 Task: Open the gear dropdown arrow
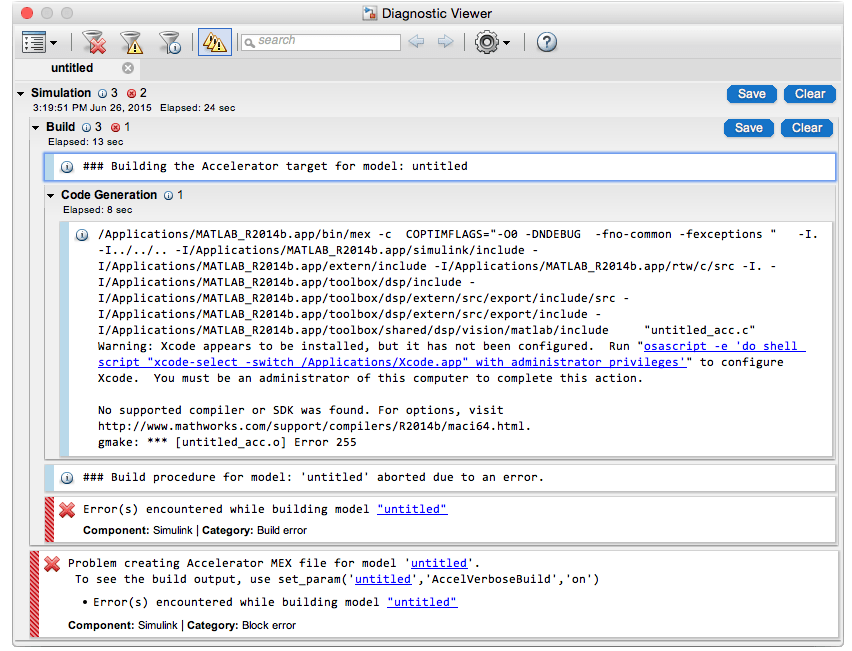pyautogui.click(x=506, y=42)
